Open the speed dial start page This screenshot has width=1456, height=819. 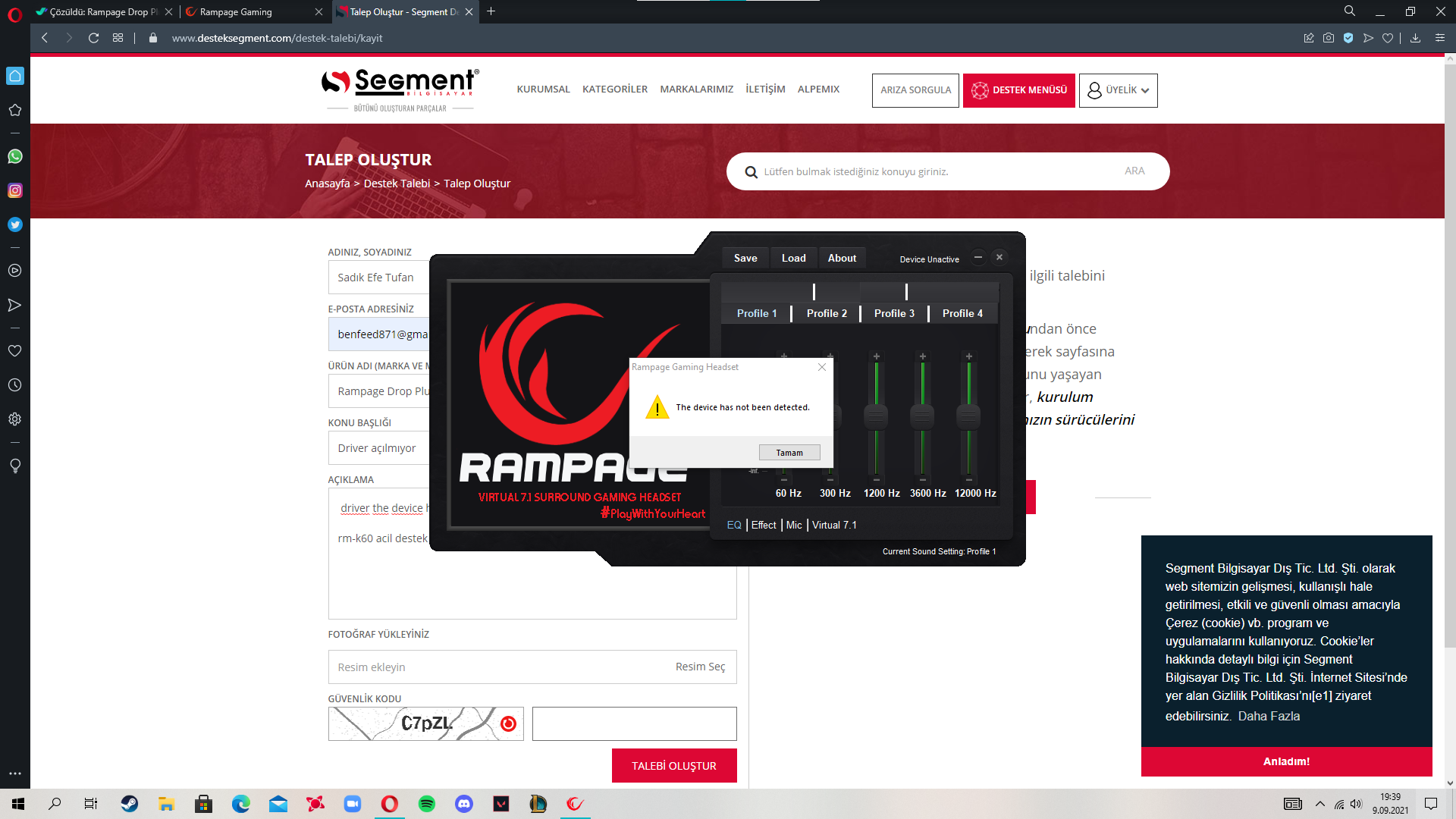[x=118, y=38]
